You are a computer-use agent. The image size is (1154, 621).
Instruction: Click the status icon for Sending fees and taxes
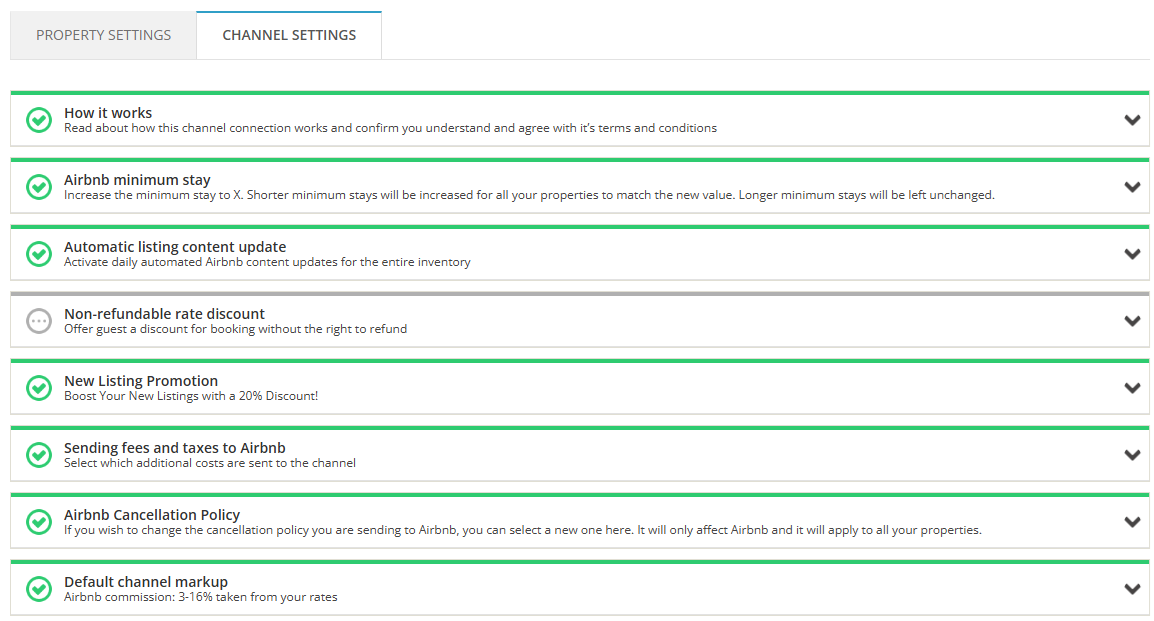pyautogui.click(x=39, y=455)
